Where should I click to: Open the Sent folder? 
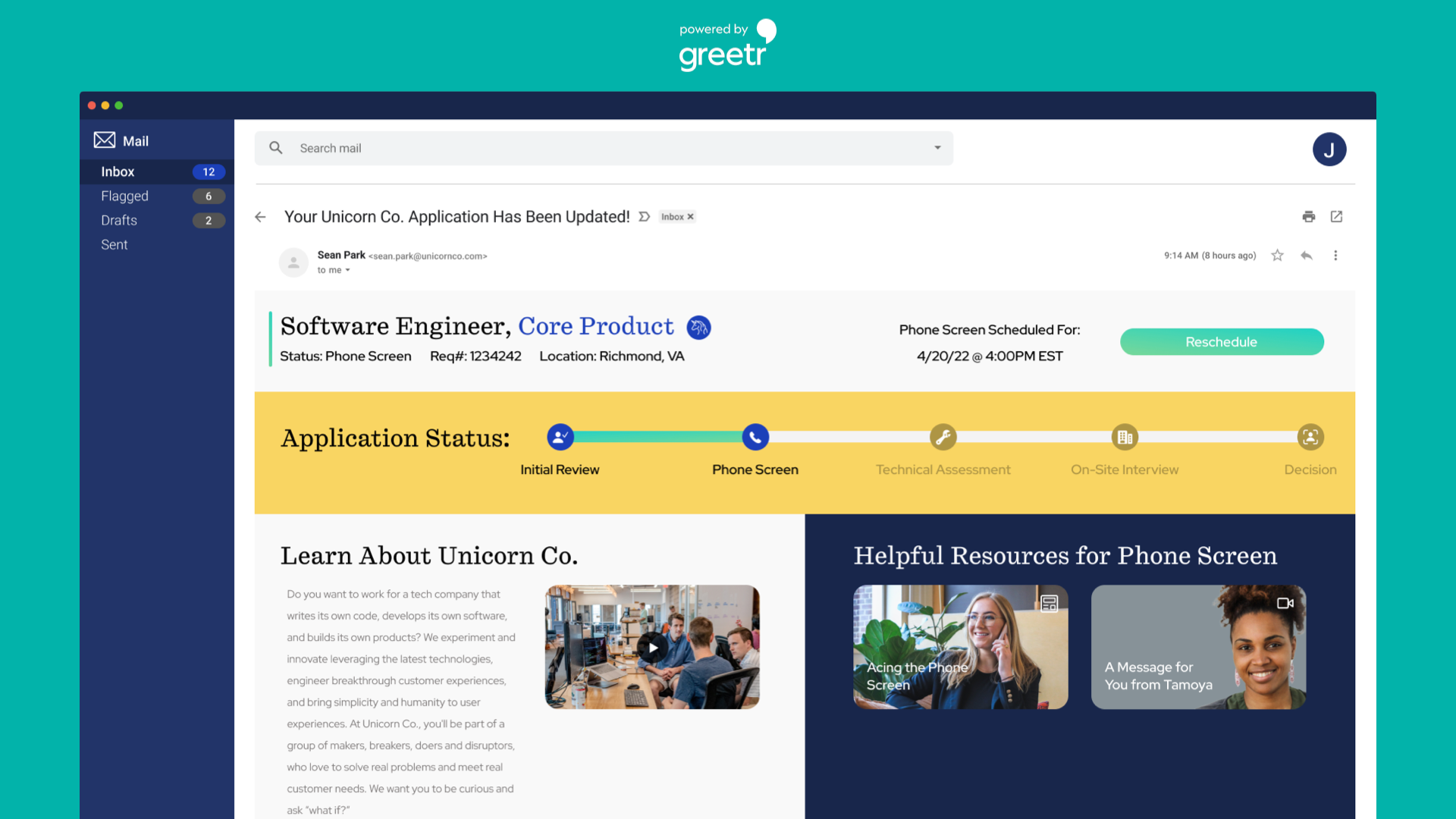coord(157,245)
